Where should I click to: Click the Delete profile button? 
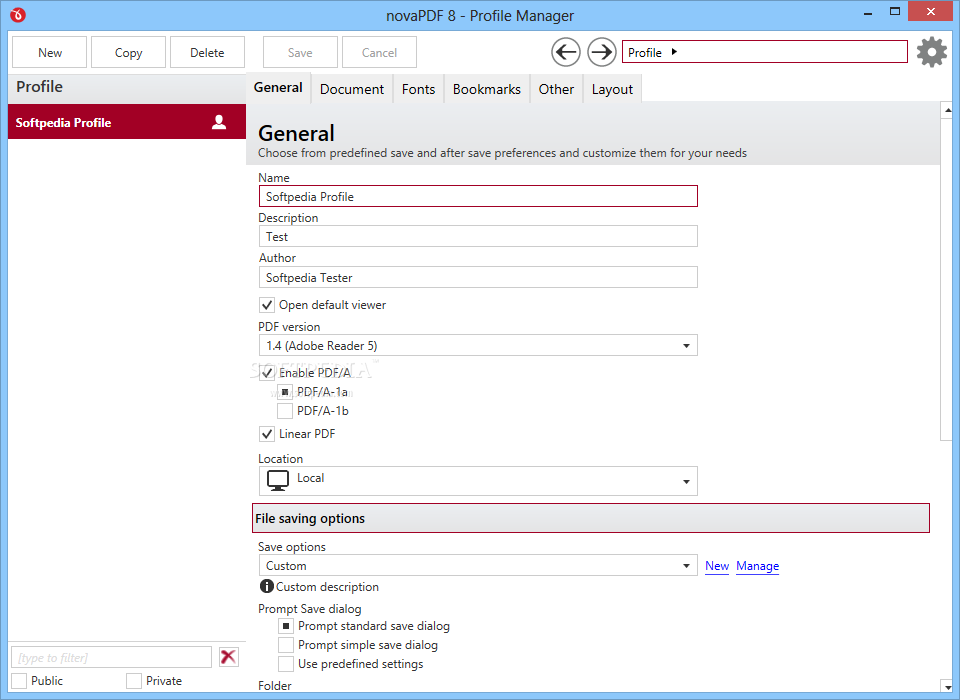tap(207, 52)
